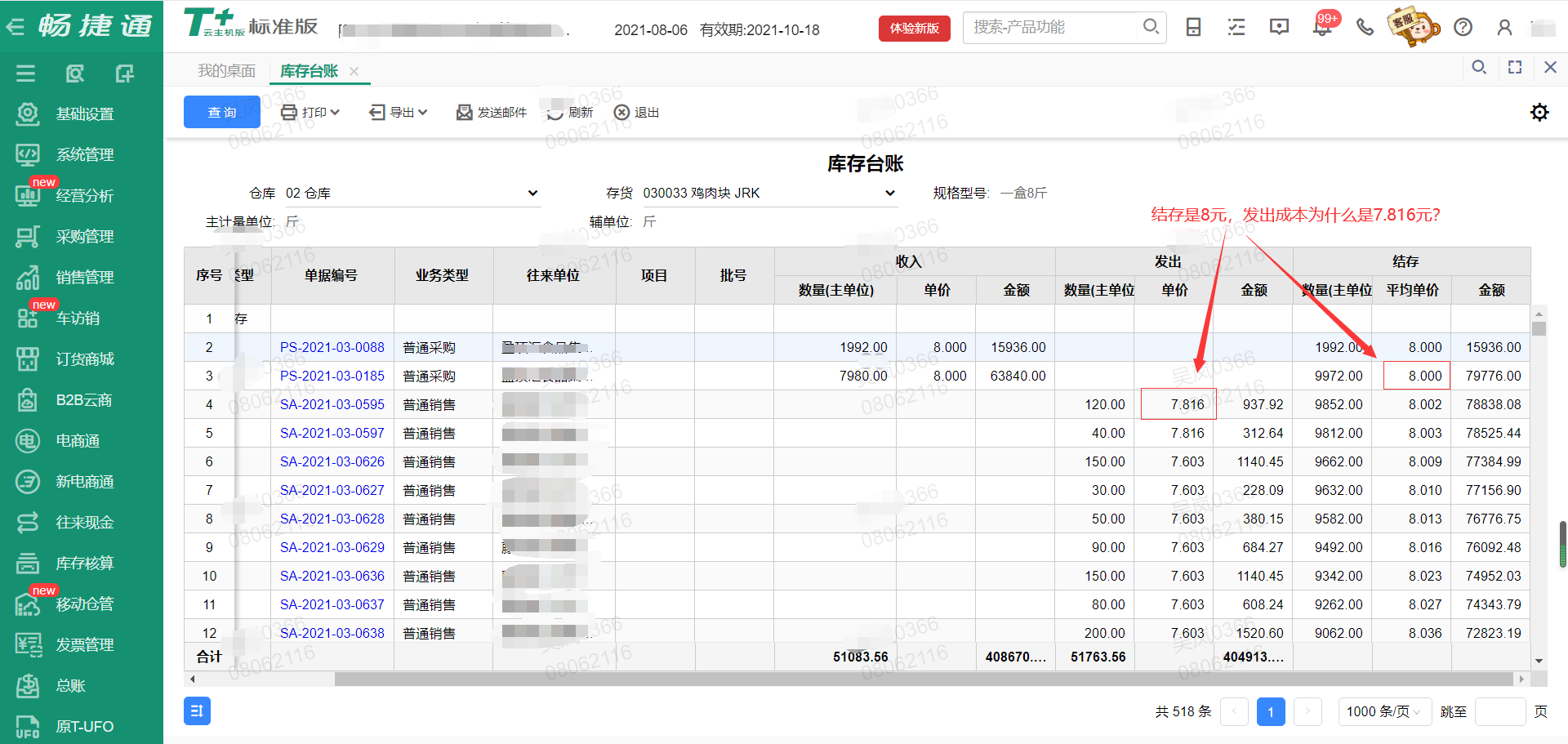The height and width of the screenshot is (744, 1568).
Task: Go to next page arrow
Action: click(x=1307, y=711)
